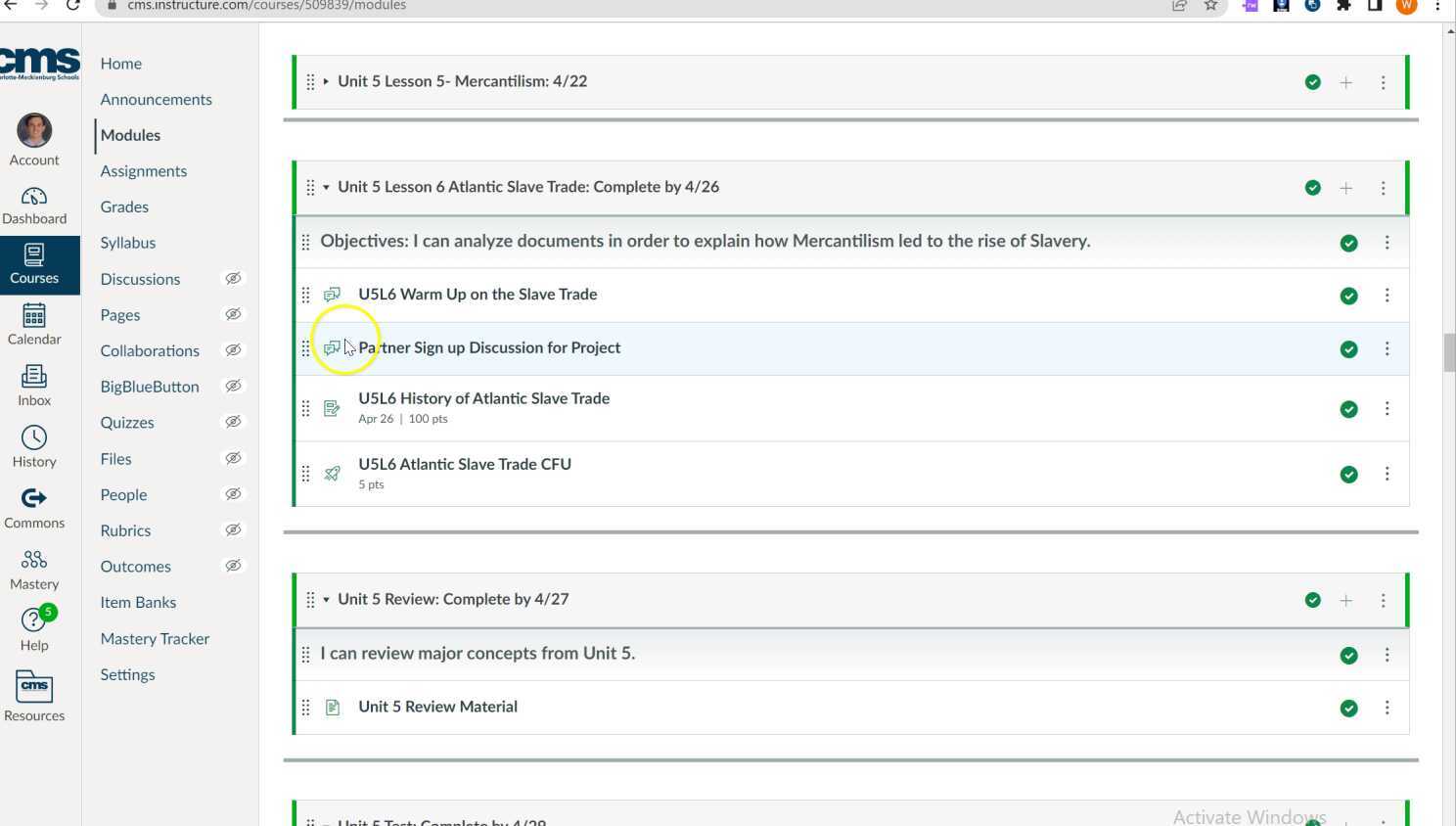Open the History clock icon

(34, 438)
